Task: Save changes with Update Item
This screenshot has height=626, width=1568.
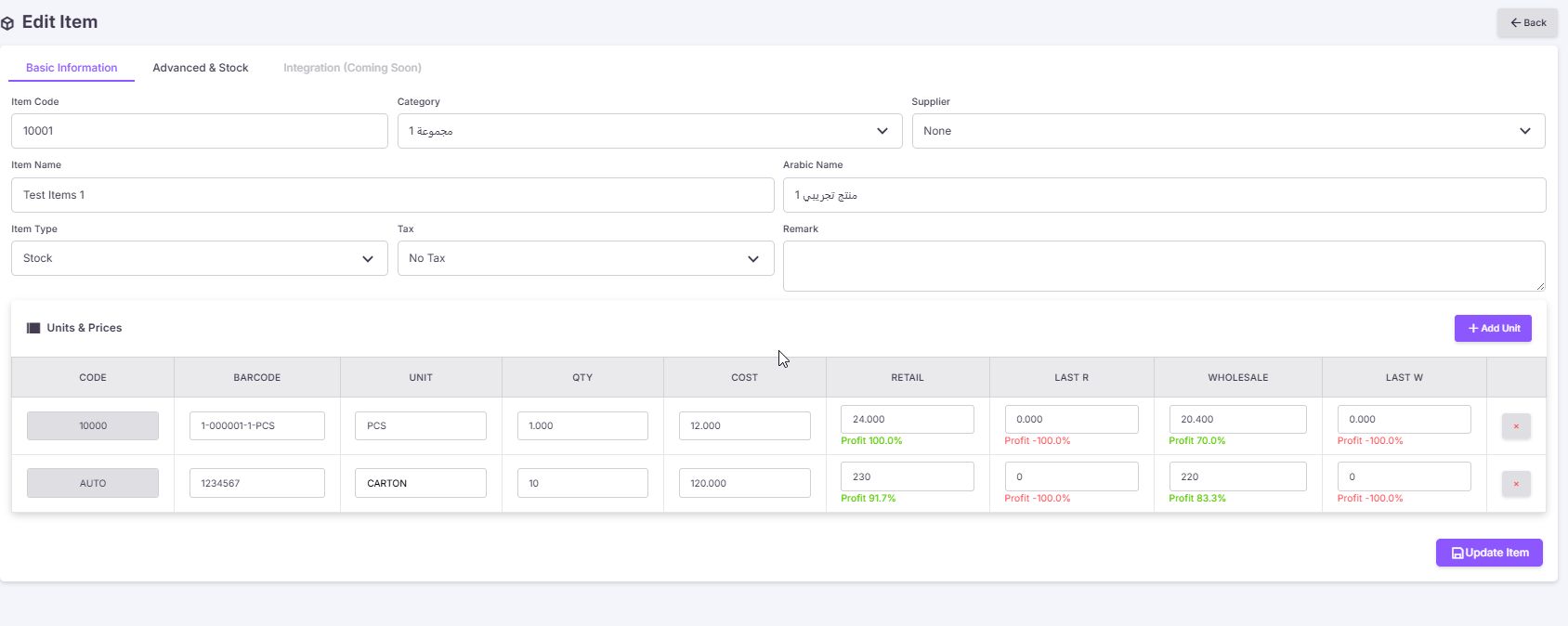Action: 1489,553
